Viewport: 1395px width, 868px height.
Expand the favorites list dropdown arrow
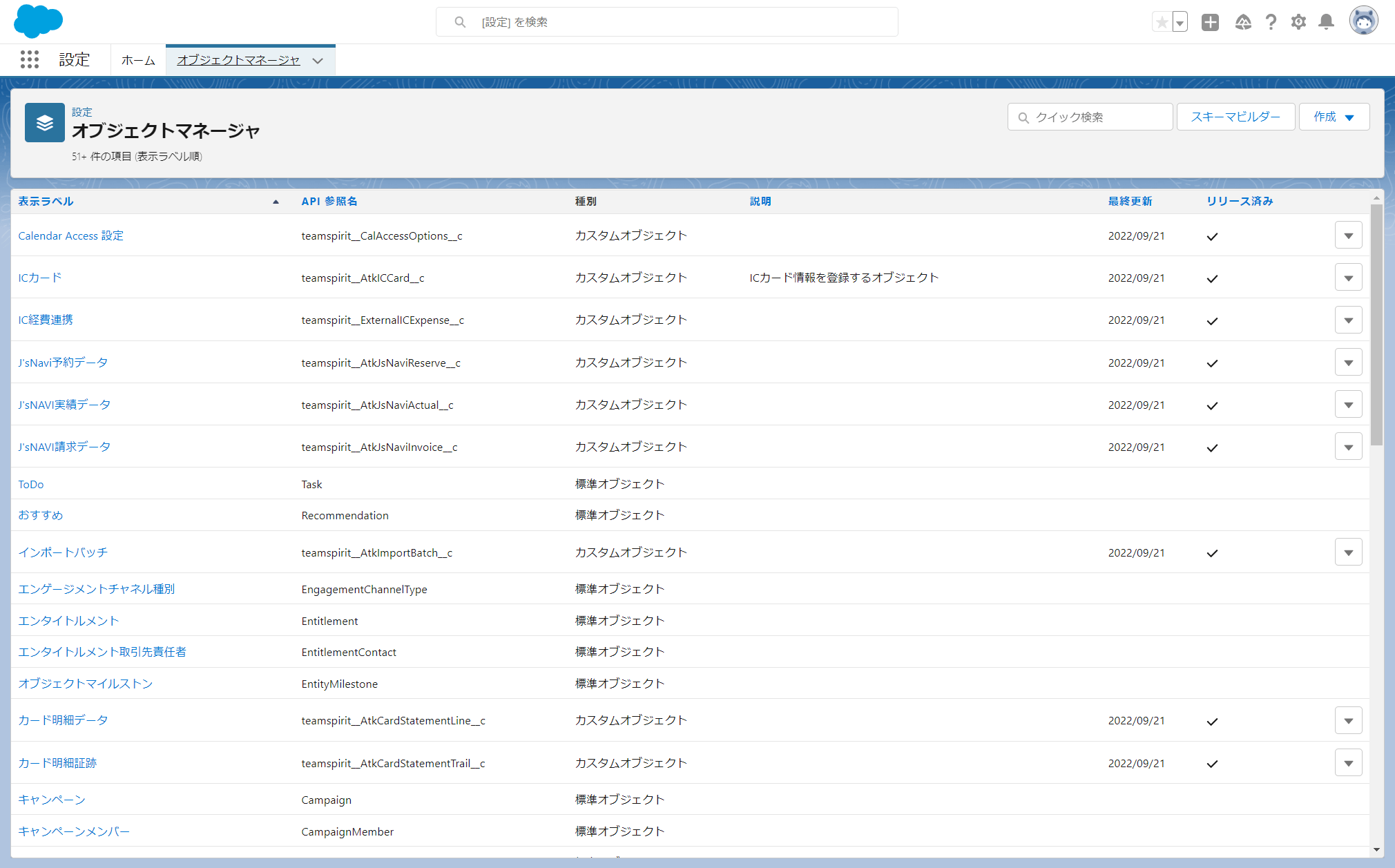(x=1180, y=22)
